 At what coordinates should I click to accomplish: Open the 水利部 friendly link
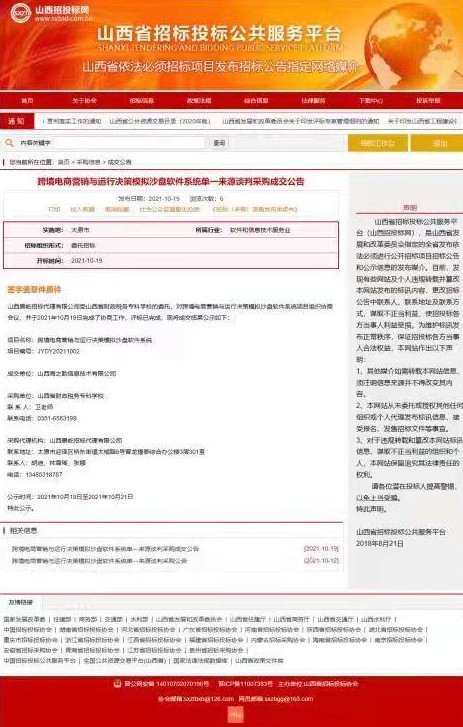pyautogui.click(x=139, y=619)
